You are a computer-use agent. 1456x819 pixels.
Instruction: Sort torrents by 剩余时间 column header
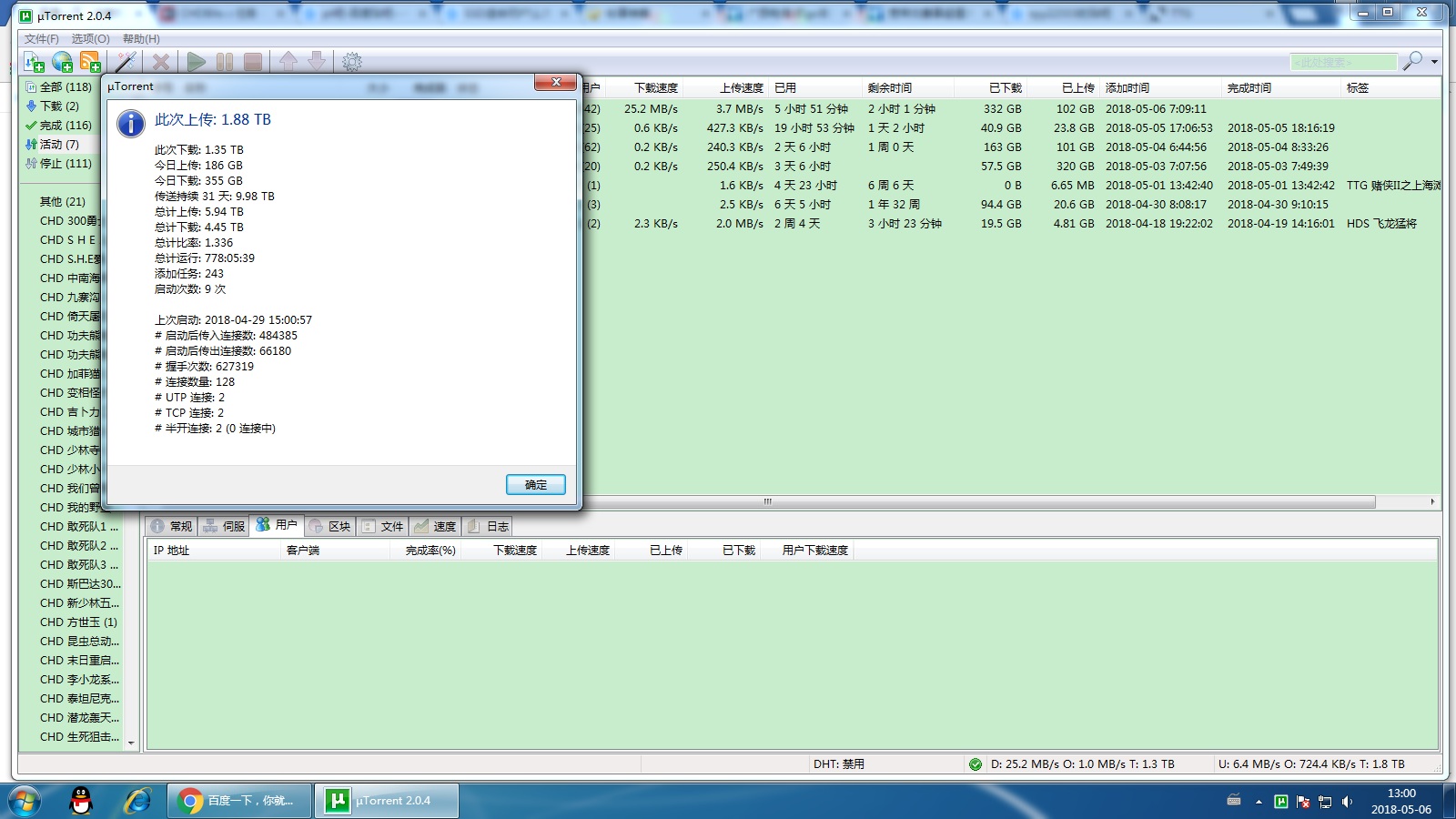(x=908, y=88)
